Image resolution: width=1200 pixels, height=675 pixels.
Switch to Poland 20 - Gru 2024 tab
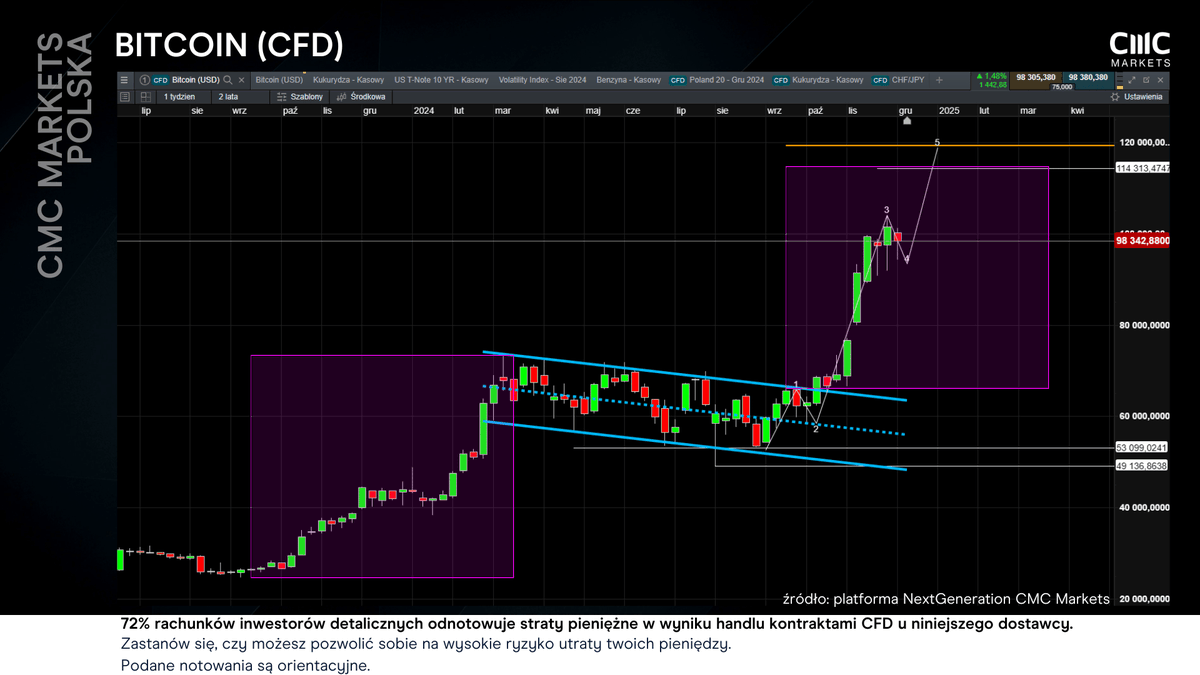(716, 80)
